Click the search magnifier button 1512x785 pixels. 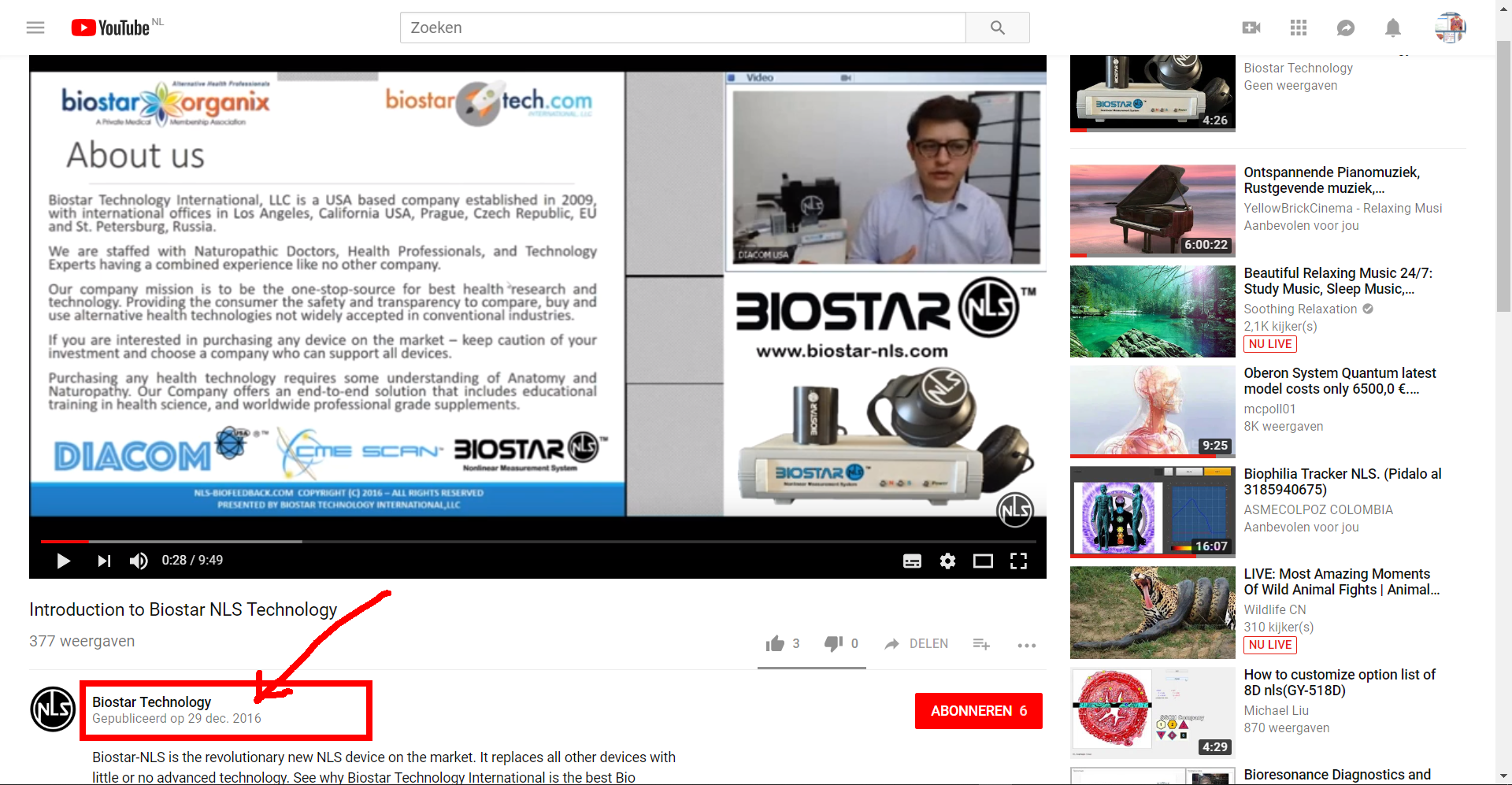(997, 28)
